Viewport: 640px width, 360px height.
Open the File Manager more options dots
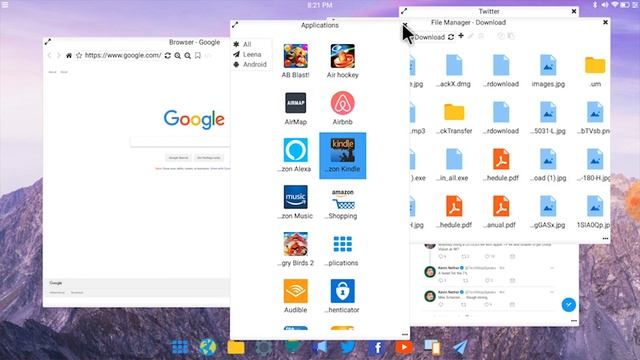click(605, 238)
